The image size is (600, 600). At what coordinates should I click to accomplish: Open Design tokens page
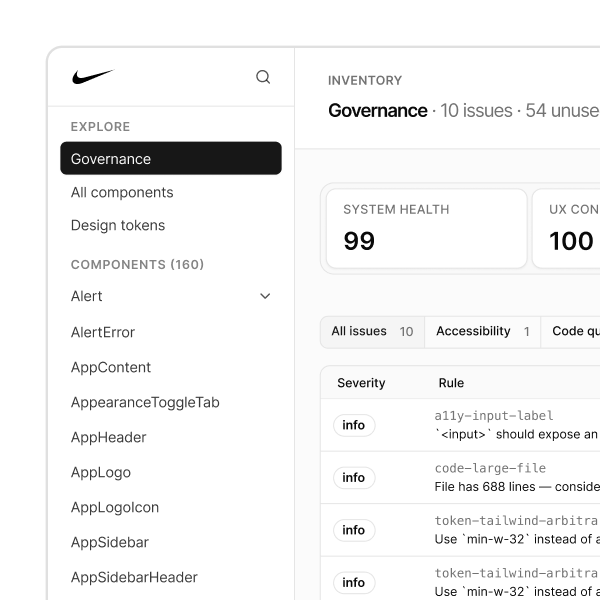click(118, 225)
